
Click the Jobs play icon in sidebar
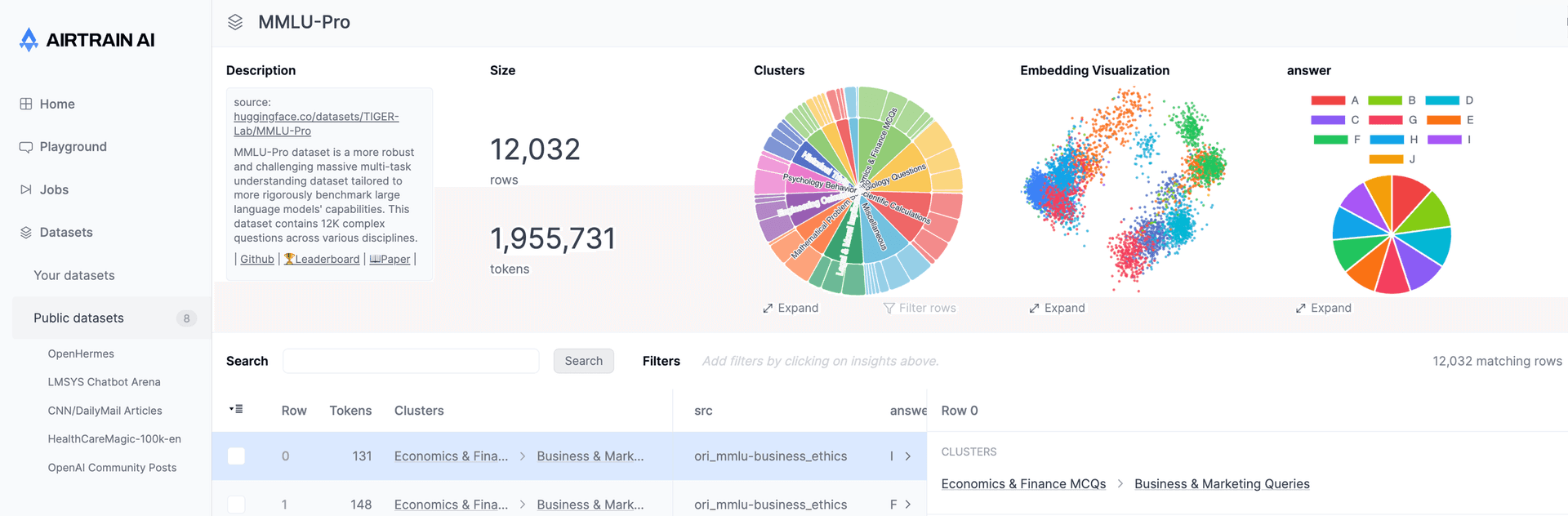coord(26,189)
